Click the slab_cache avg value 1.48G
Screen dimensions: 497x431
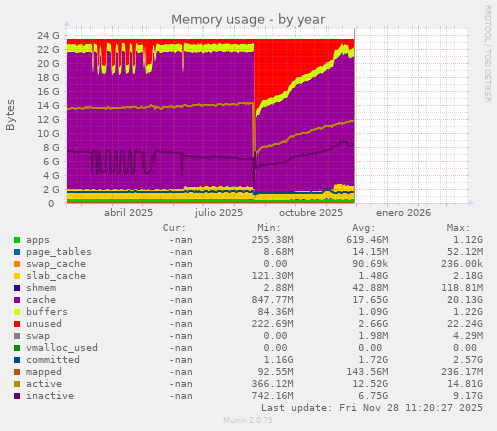(373, 276)
